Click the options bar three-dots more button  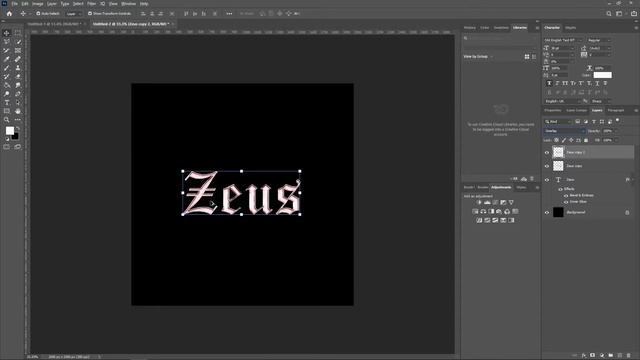point(229,13)
